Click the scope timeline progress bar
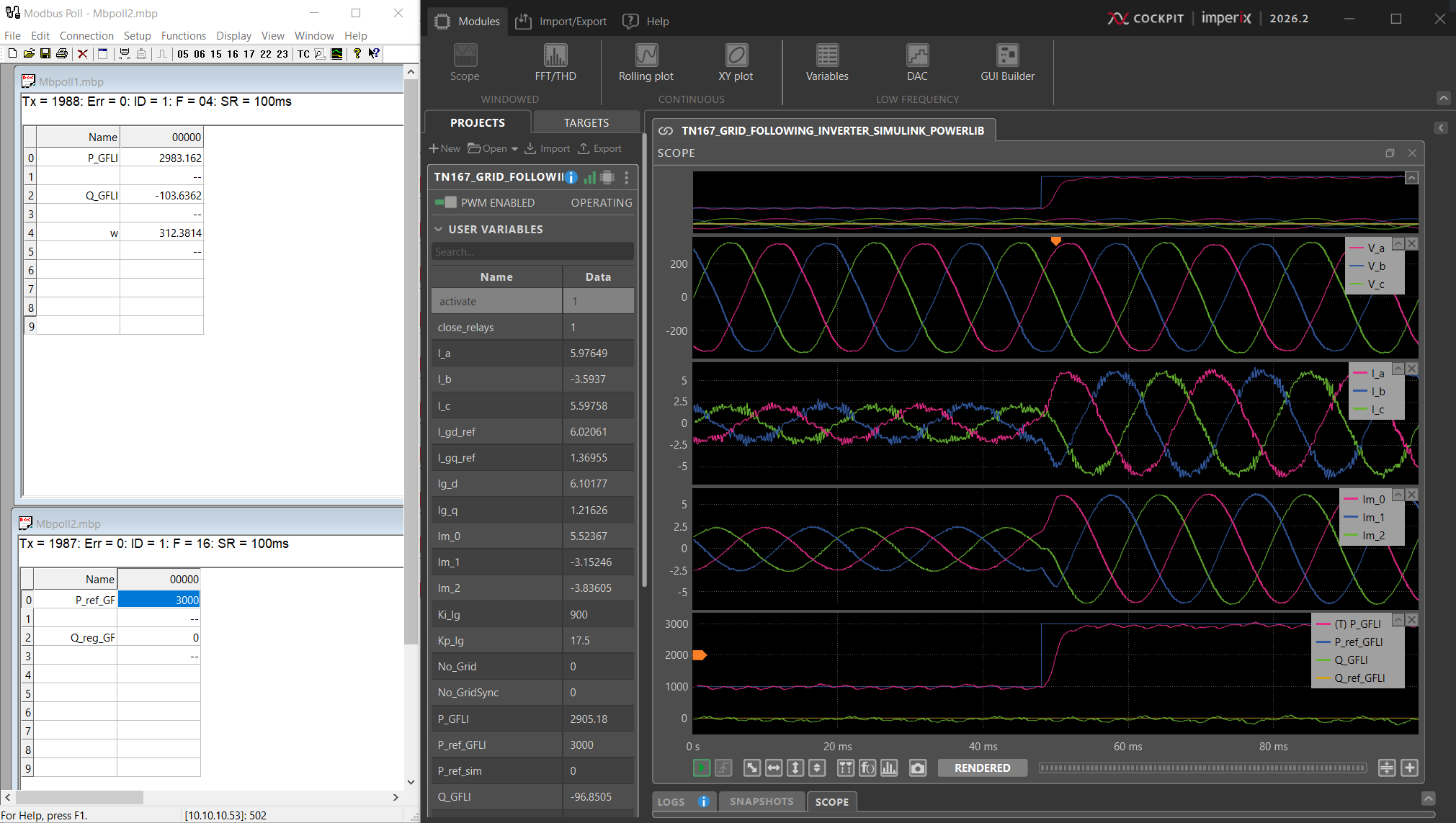The width and height of the screenshot is (1456, 823). (x=1202, y=768)
